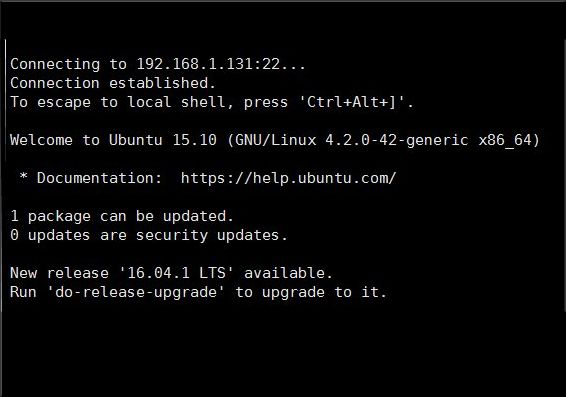This screenshot has height=397, width=566.
Task: Click the words 'to upgrade to it.'
Action: tap(311, 292)
